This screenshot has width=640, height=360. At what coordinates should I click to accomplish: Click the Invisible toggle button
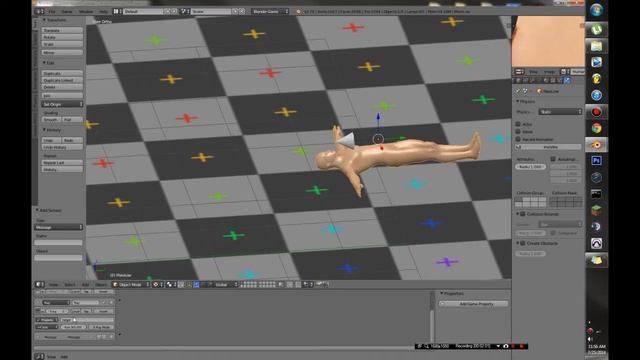pyautogui.click(x=548, y=147)
